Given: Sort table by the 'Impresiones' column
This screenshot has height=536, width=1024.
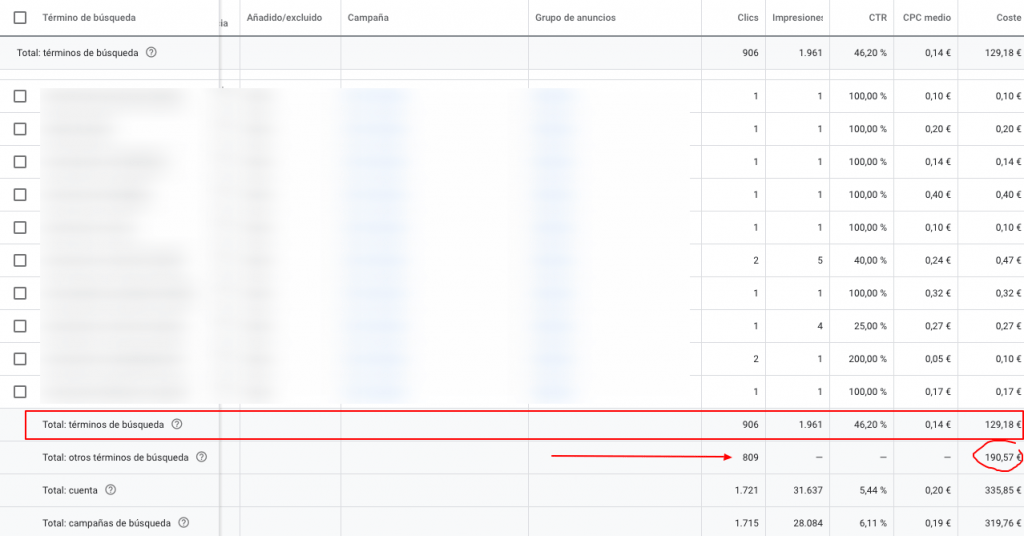Looking at the screenshot, I should [797, 18].
